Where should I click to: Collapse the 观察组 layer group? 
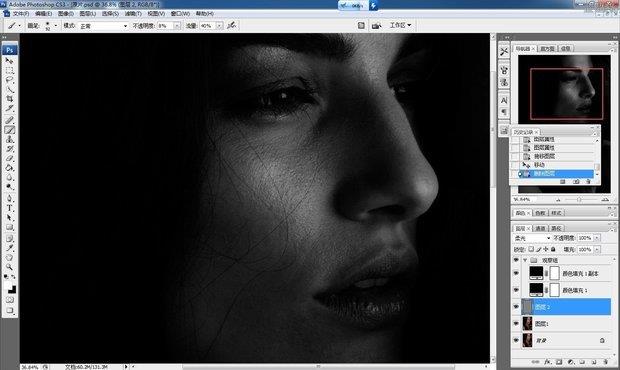525,260
